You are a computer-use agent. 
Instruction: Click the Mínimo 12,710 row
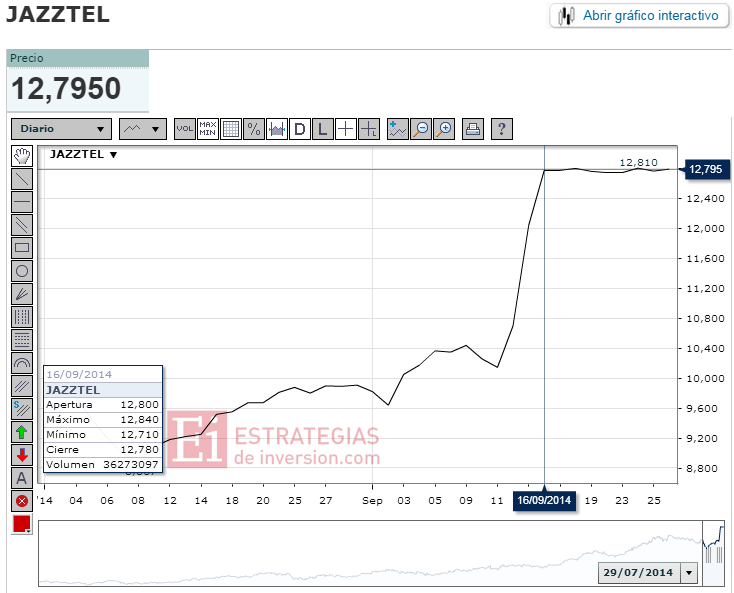[103, 434]
